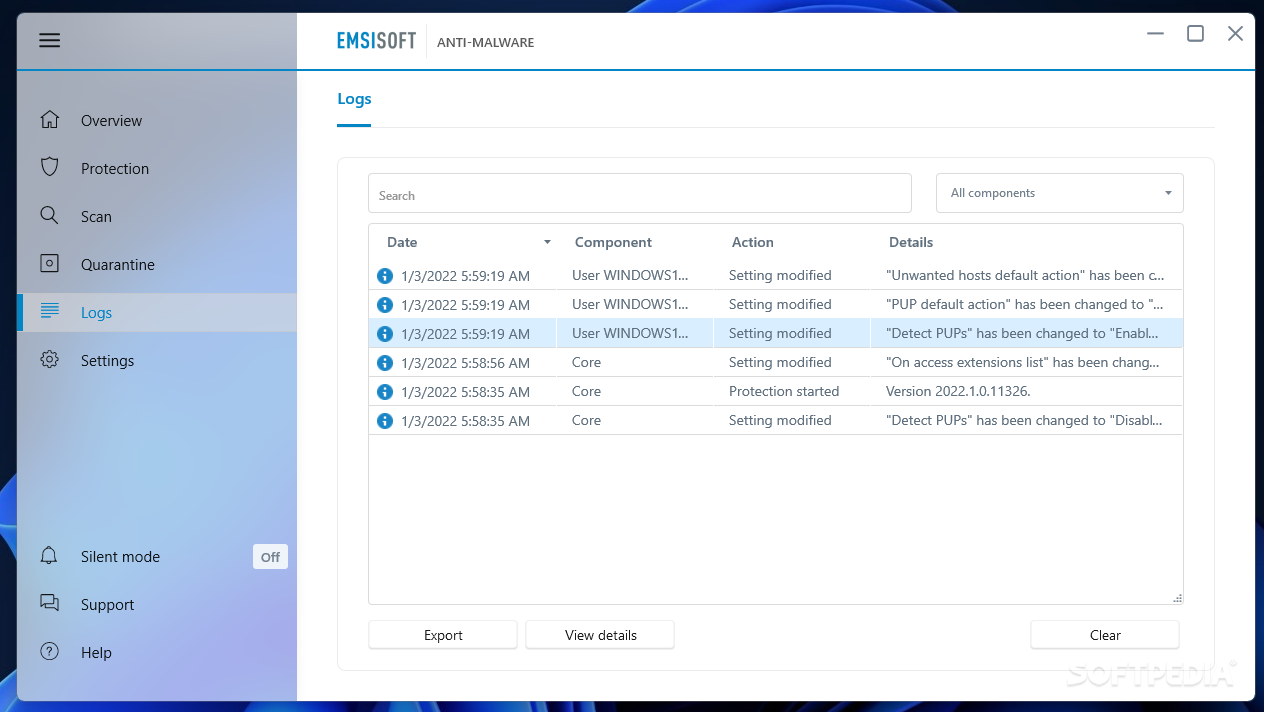The height and width of the screenshot is (712, 1264).
Task: Click "On access extensions list" details text
Action: (x=1023, y=362)
